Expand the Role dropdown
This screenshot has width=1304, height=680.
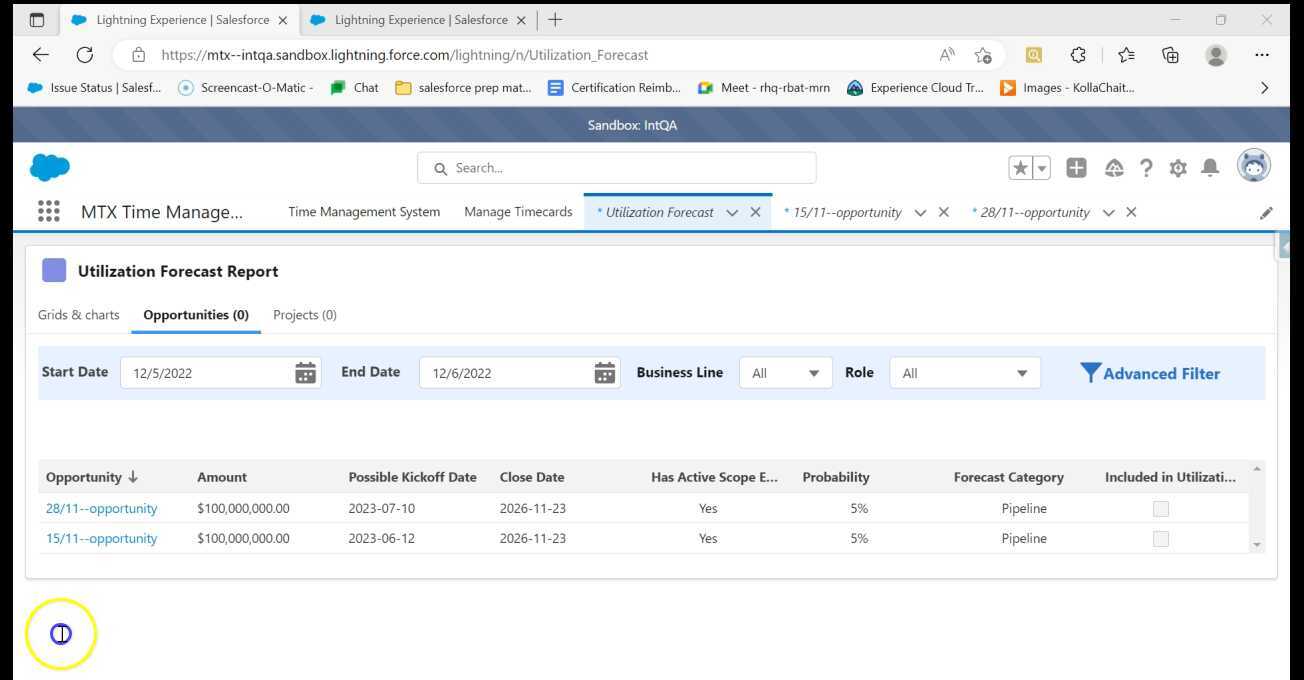964,373
